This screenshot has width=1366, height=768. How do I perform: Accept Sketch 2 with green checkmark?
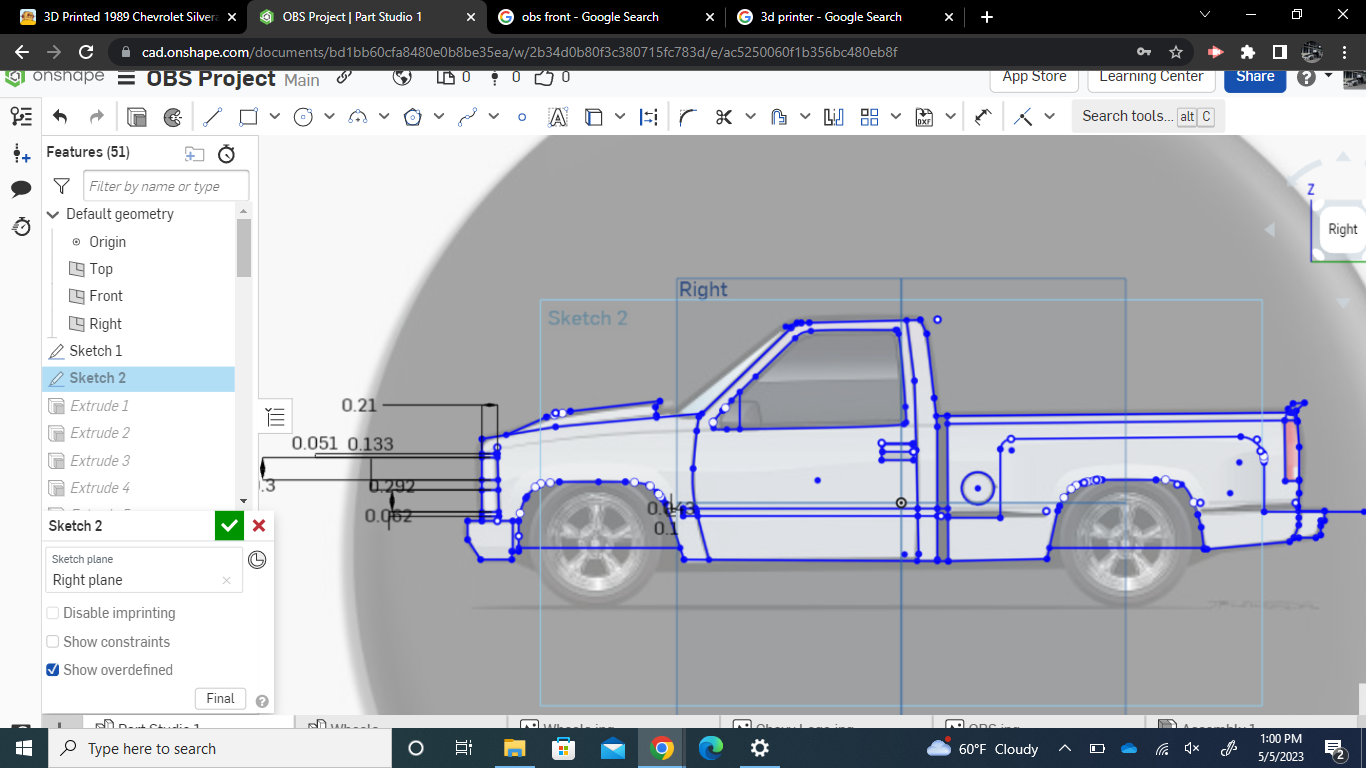coord(229,525)
